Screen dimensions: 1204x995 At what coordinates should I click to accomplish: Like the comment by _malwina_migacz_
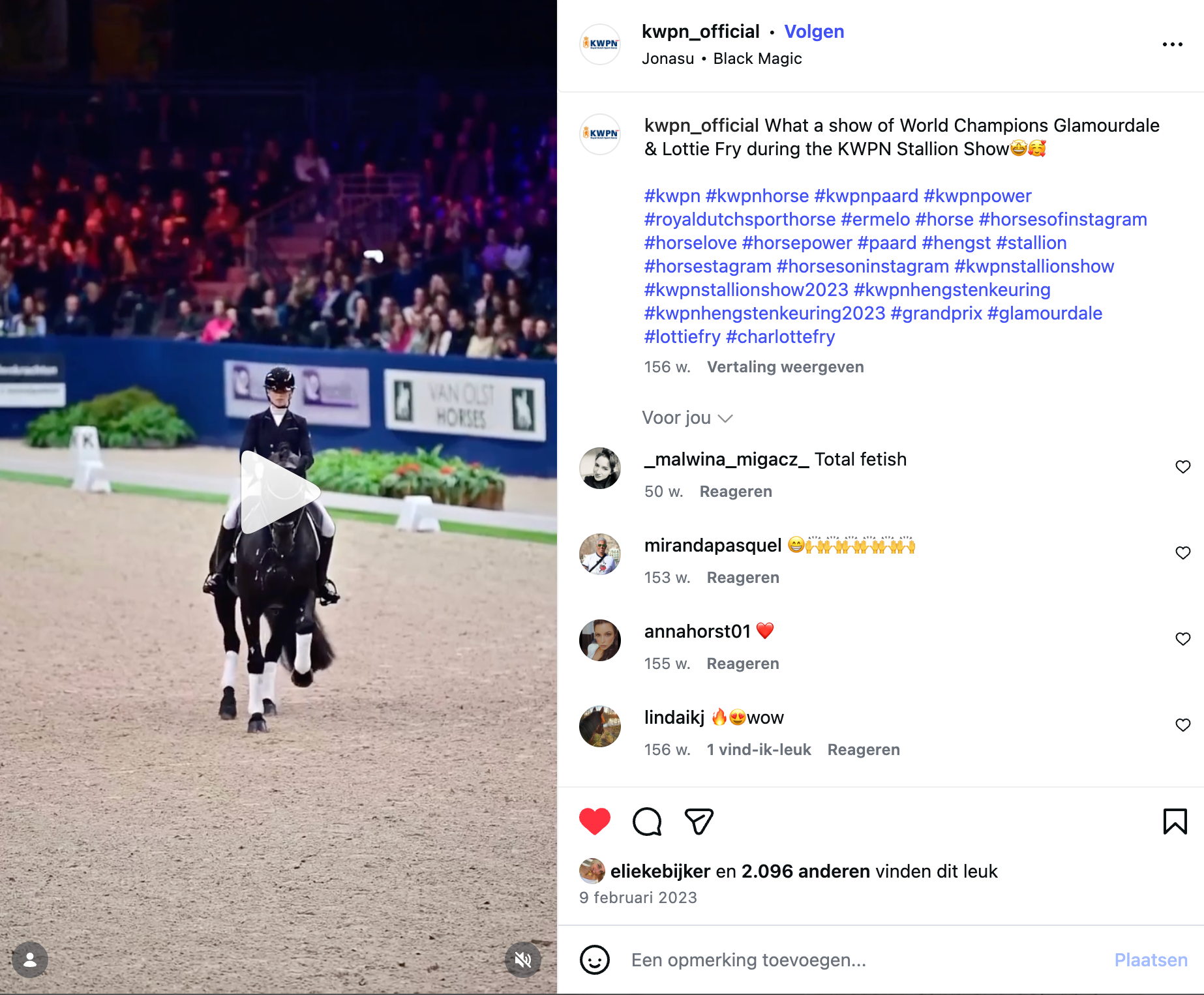click(1183, 467)
